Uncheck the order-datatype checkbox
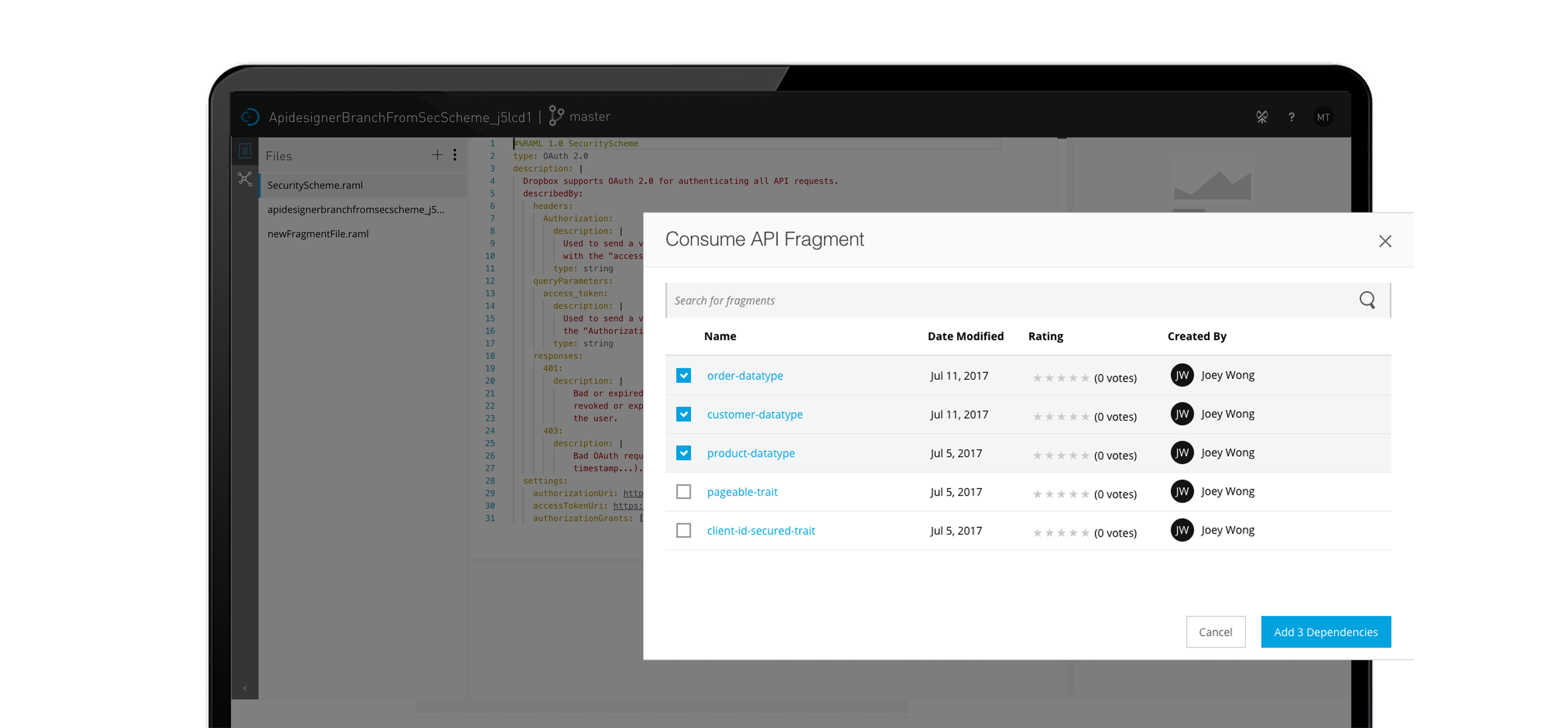Viewport: 1568px width, 728px height. (x=684, y=376)
